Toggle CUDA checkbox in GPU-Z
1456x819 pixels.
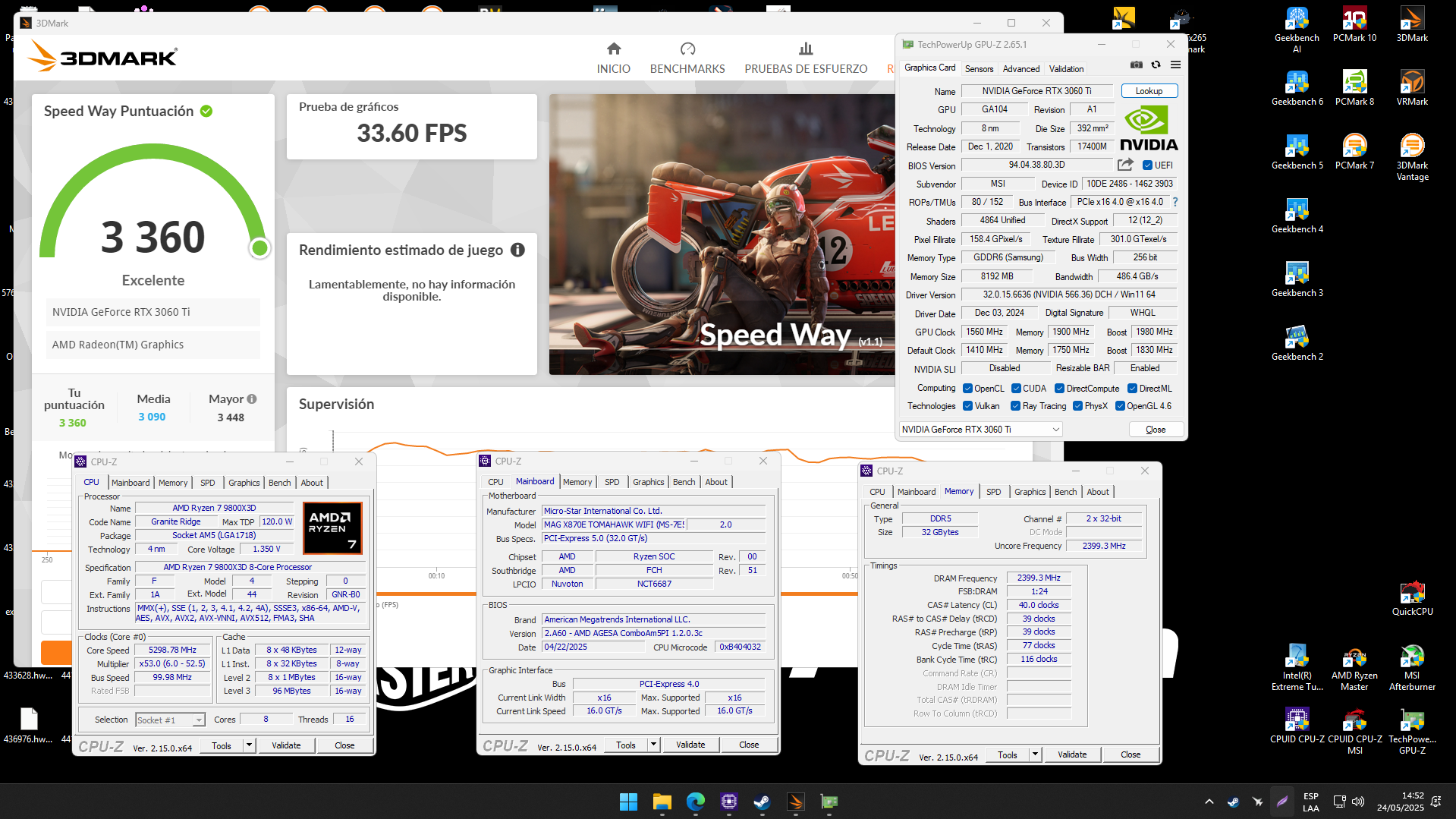[x=1016, y=389]
